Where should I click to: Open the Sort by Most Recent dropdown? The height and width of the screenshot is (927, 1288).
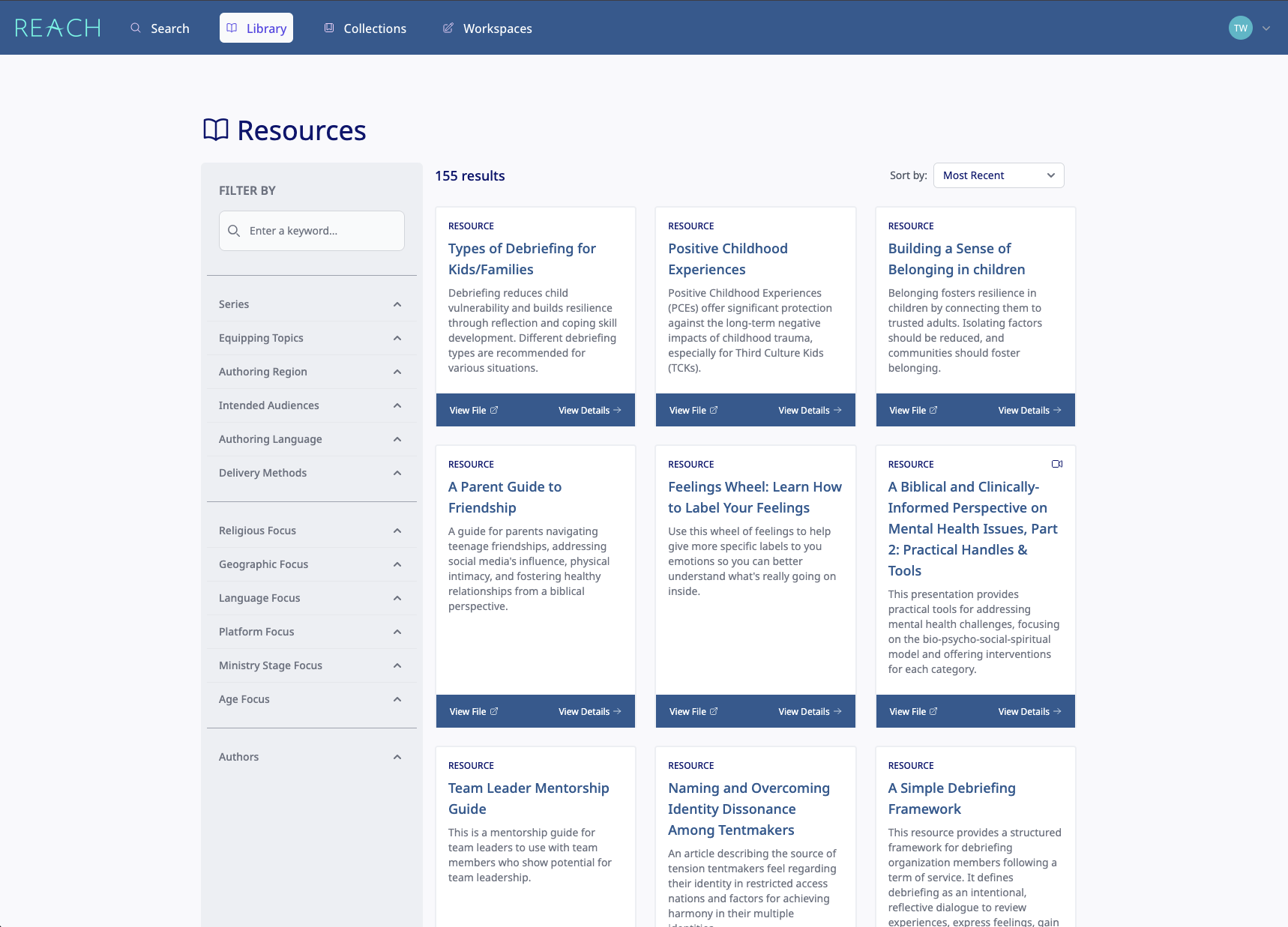(998, 175)
